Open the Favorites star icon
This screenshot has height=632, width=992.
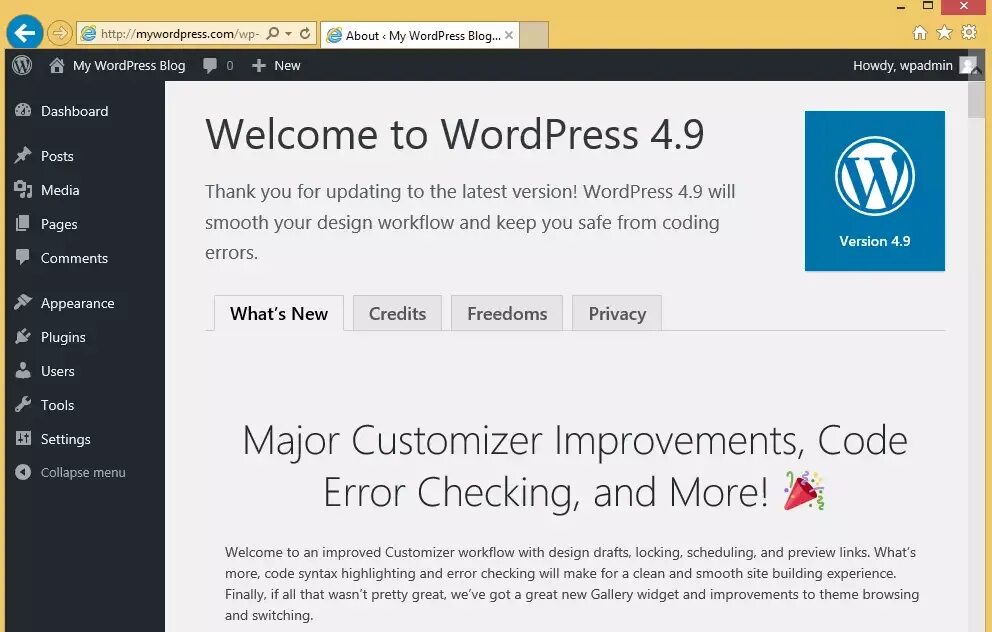coord(945,32)
